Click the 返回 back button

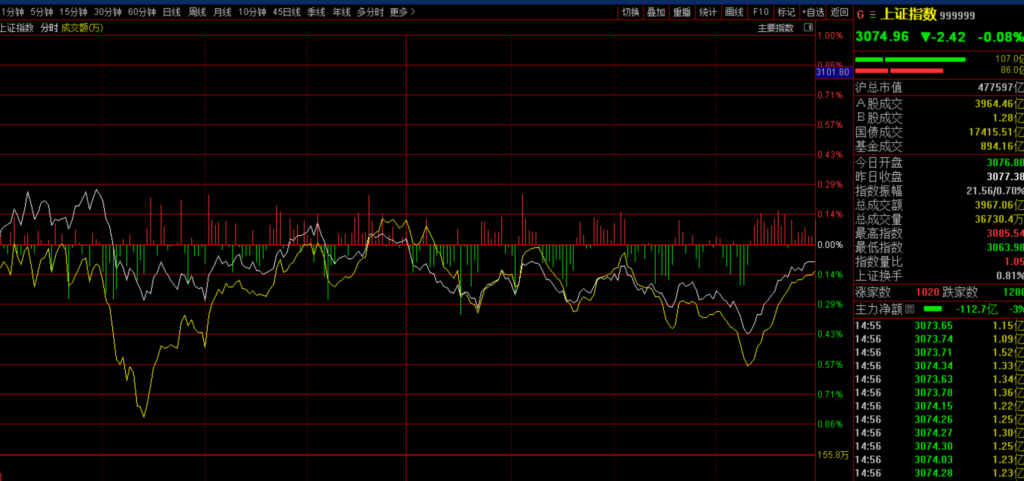(839, 12)
